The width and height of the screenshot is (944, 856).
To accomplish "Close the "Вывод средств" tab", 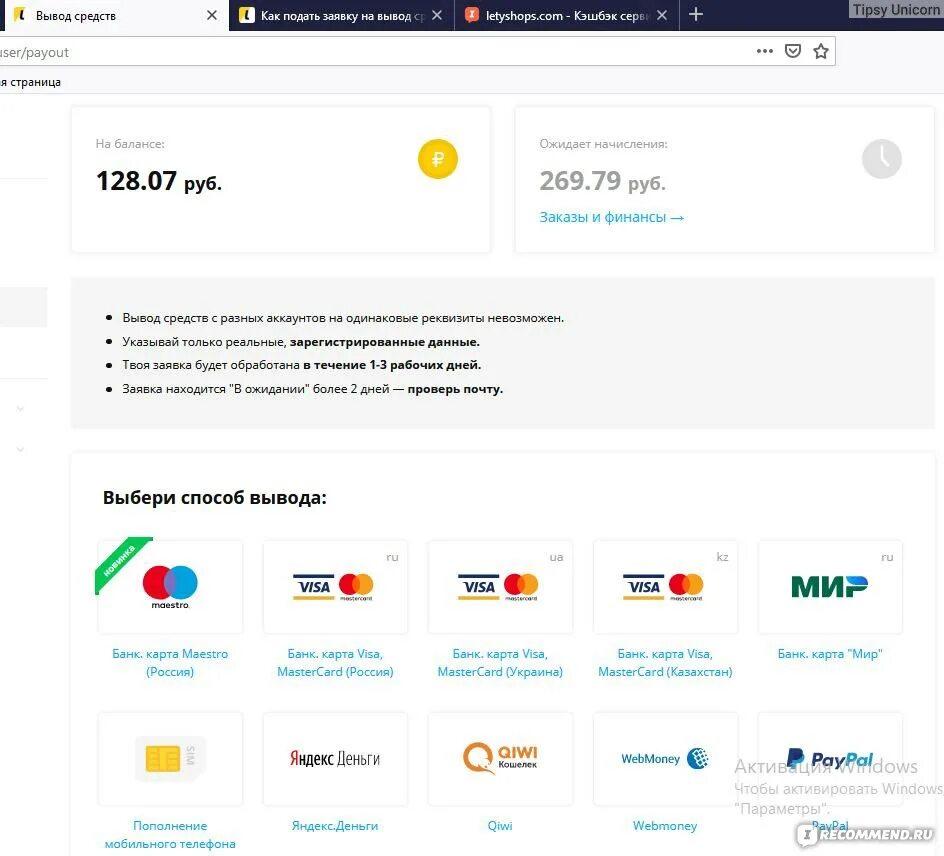I will [x=212, y=15].
